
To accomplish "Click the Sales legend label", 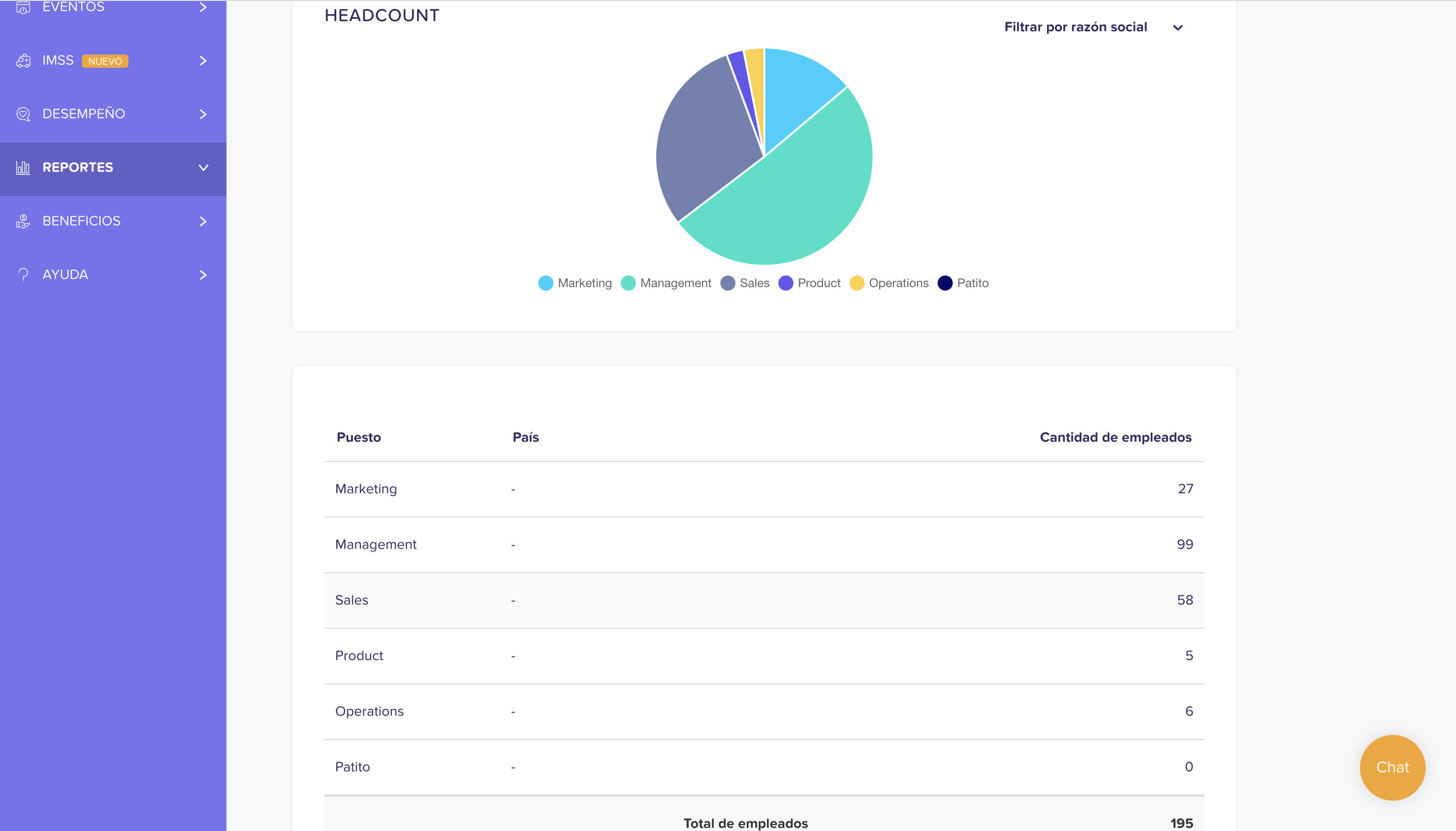I will [754, 283].
